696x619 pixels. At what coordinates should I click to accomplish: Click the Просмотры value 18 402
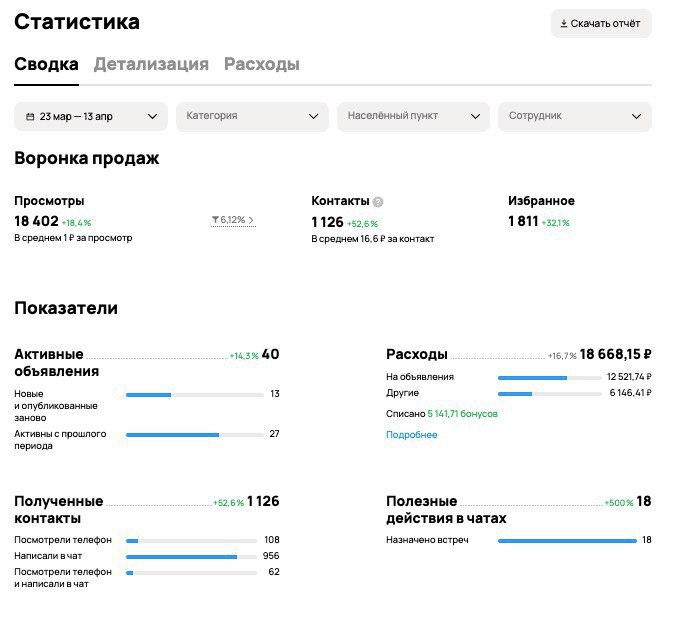click(x=36, y=221)
